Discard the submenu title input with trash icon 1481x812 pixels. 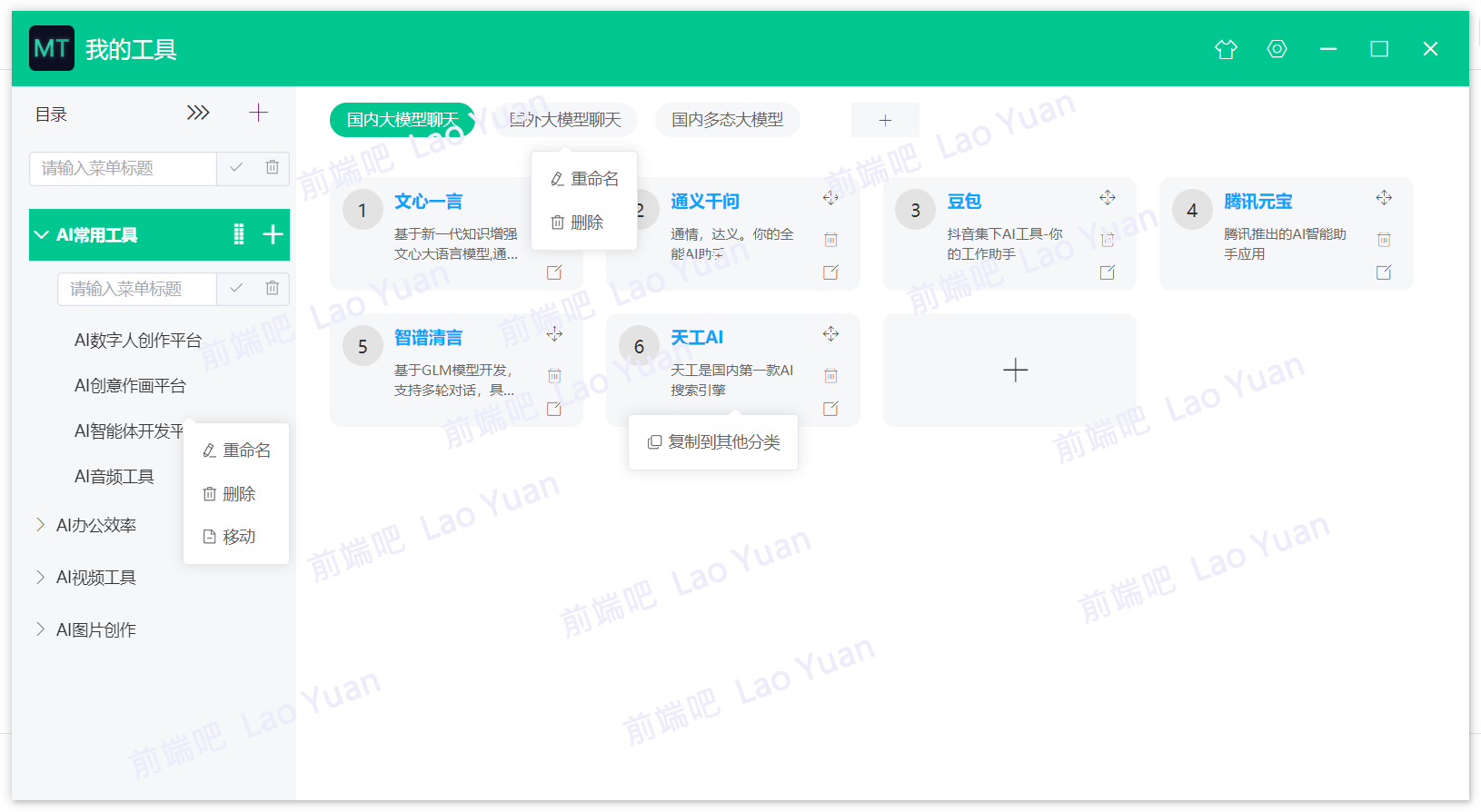(x=272, y=289)
